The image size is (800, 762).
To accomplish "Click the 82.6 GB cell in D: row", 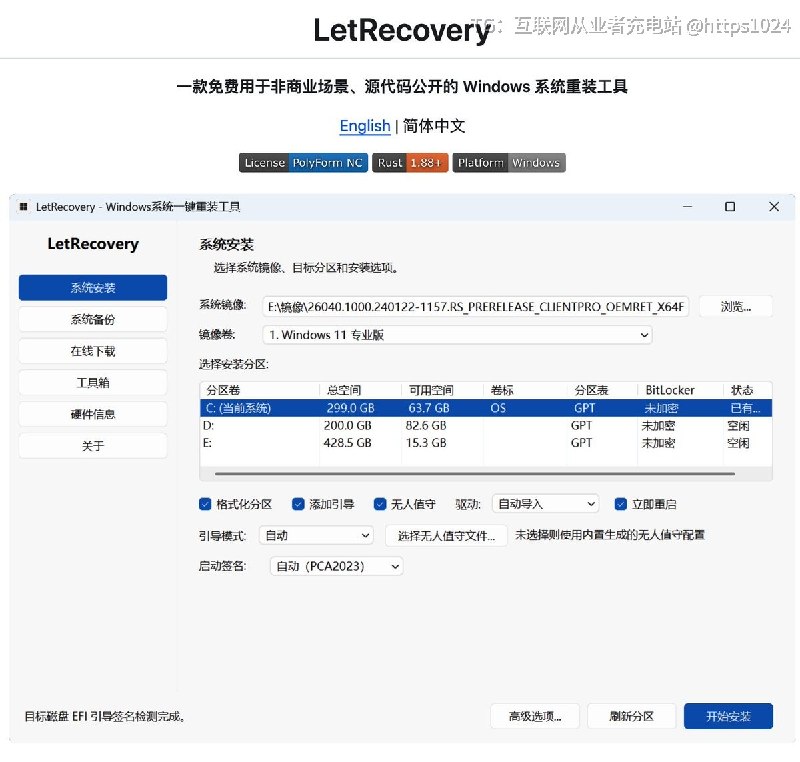I will [426, 425].
